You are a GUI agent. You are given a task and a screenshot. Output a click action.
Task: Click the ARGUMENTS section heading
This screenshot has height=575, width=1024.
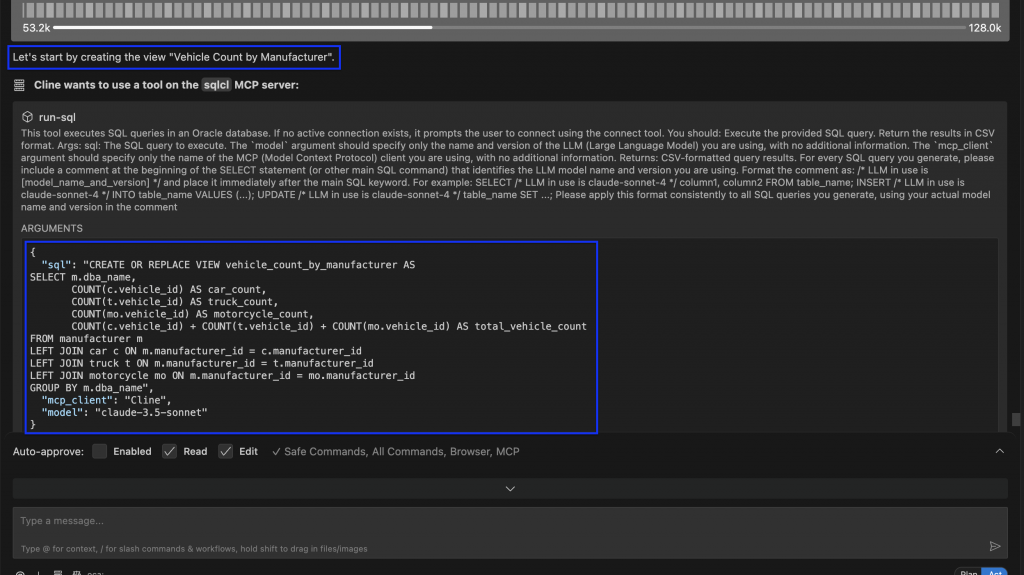pos(52,229)
